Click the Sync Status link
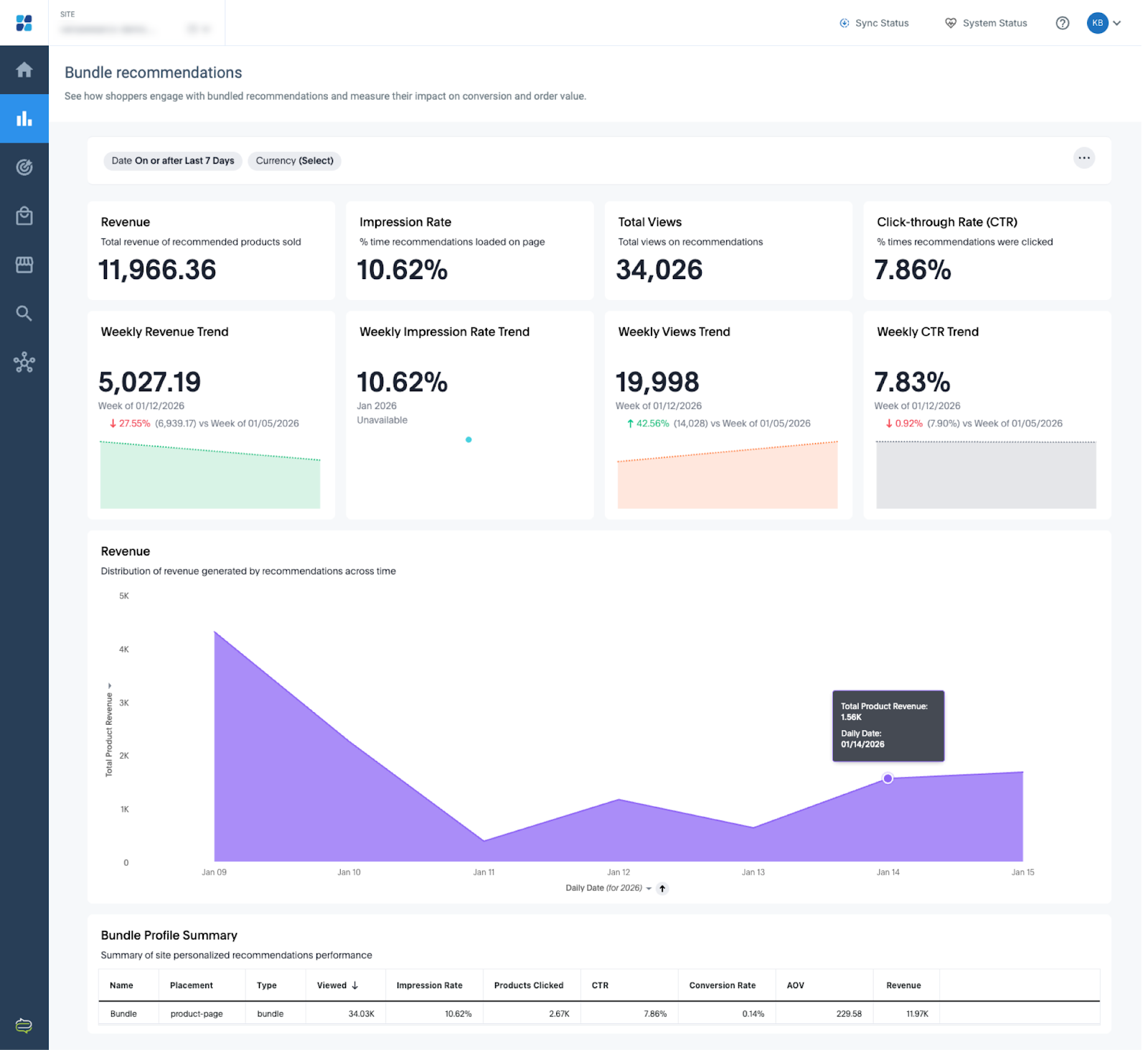The image size is (1148, 1050). [874, 23]
